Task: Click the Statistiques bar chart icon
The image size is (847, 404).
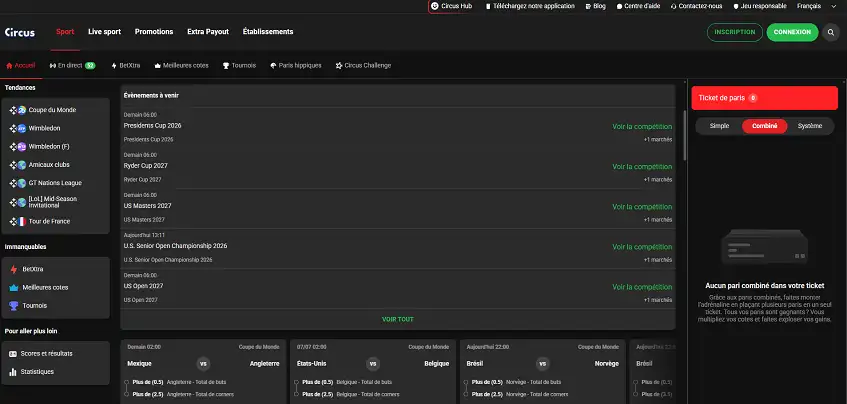Action: click(12, 372)
